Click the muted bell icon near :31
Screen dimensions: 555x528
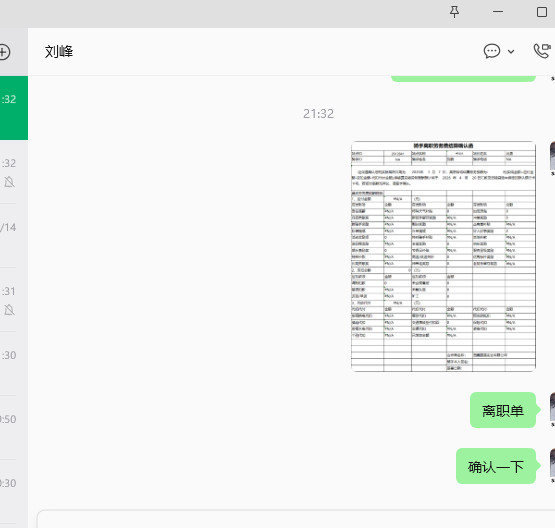pos(10,310)
